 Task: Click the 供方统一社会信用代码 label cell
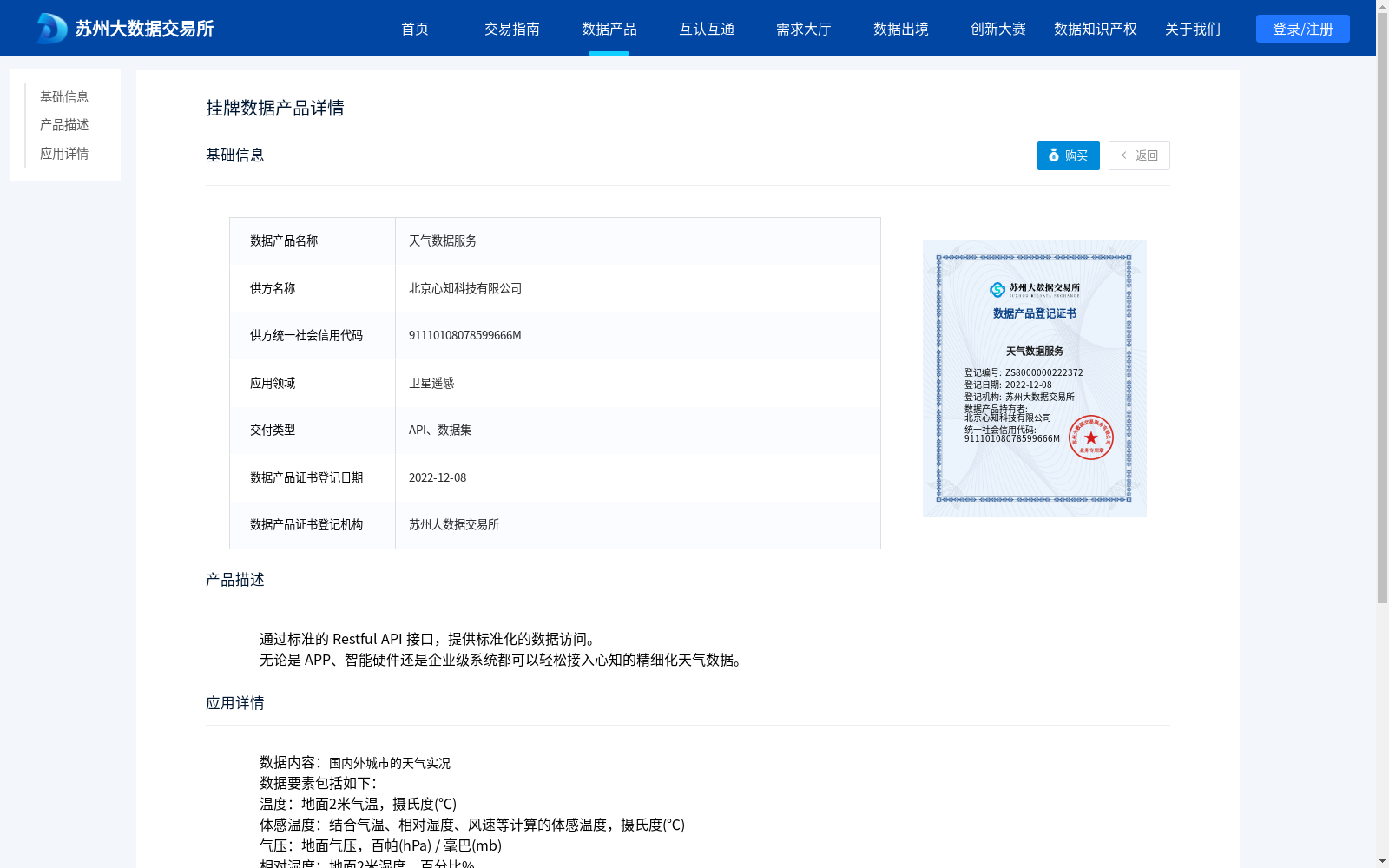313,336
